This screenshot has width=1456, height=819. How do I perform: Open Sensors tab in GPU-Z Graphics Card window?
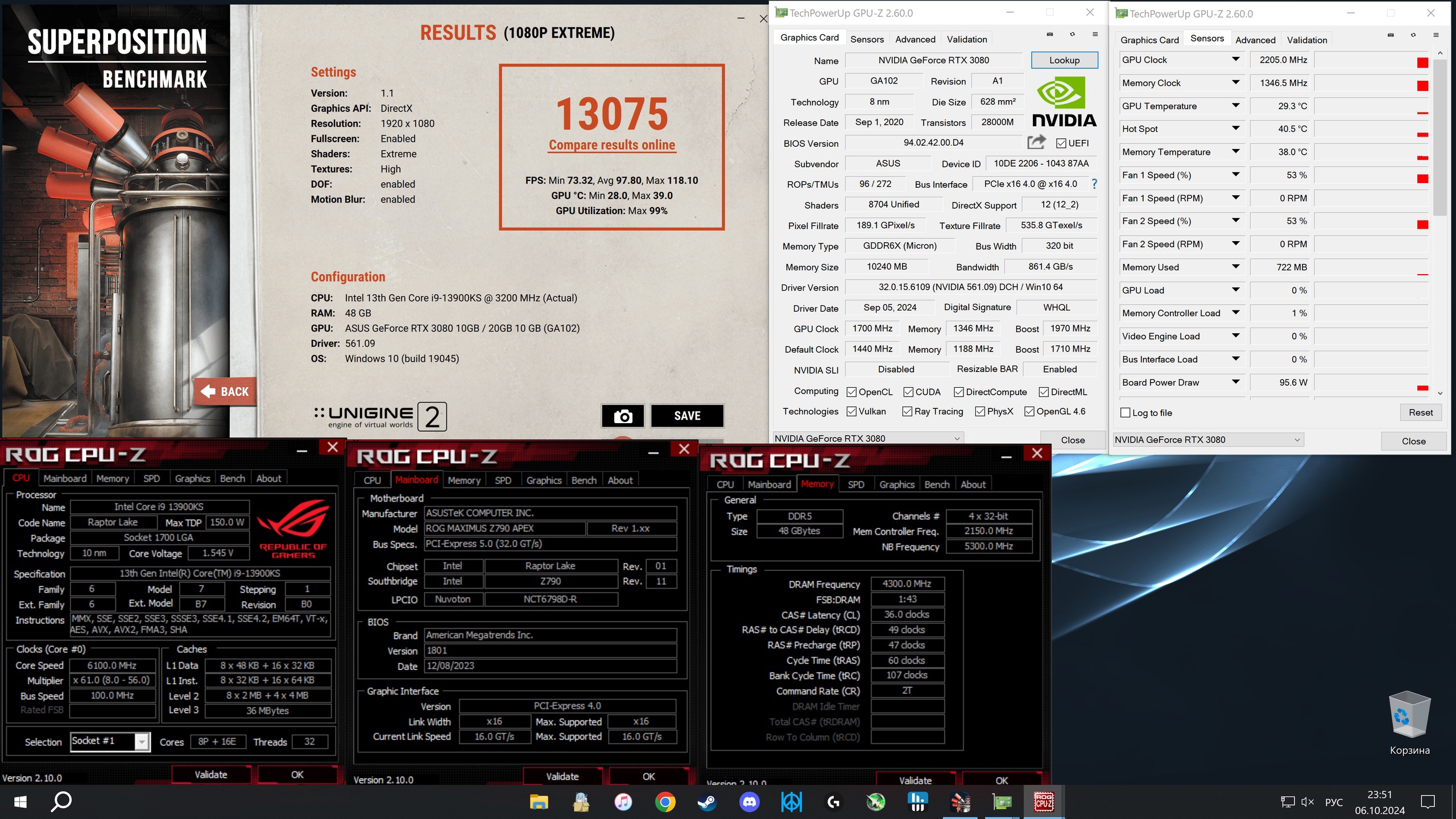tap(867, 39)
